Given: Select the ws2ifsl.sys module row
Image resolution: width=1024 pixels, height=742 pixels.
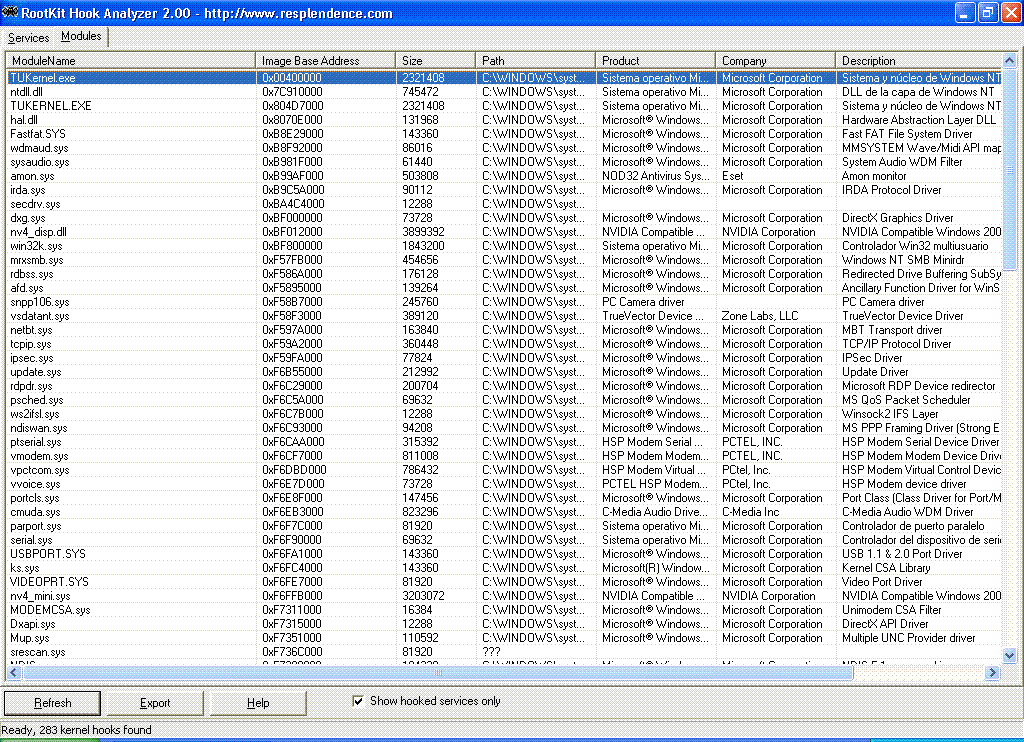Looking at the screenshot, I should (x=504, y=414).
